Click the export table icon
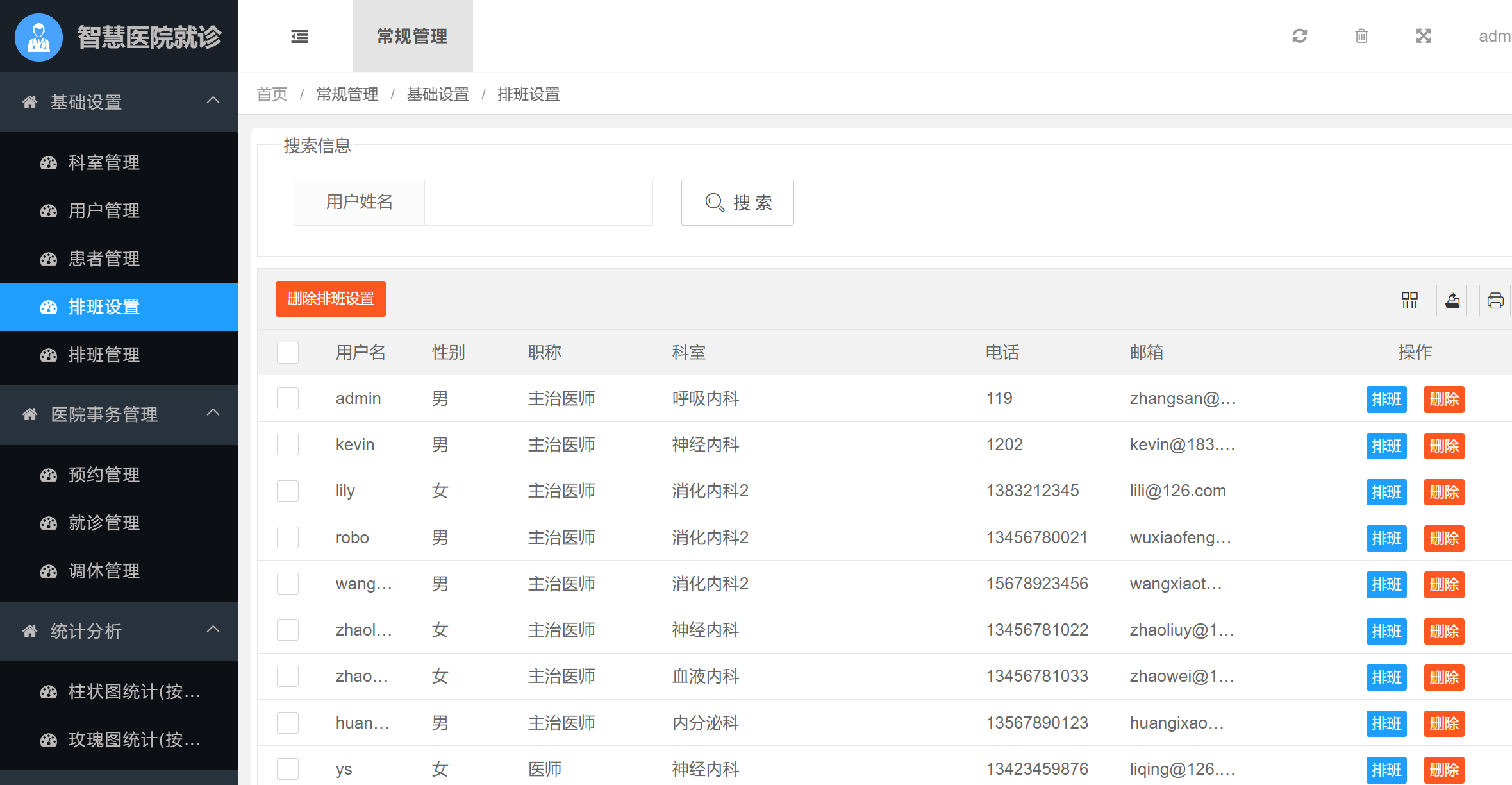This screenshot has height=785, width=1512. click(1452, 300)
